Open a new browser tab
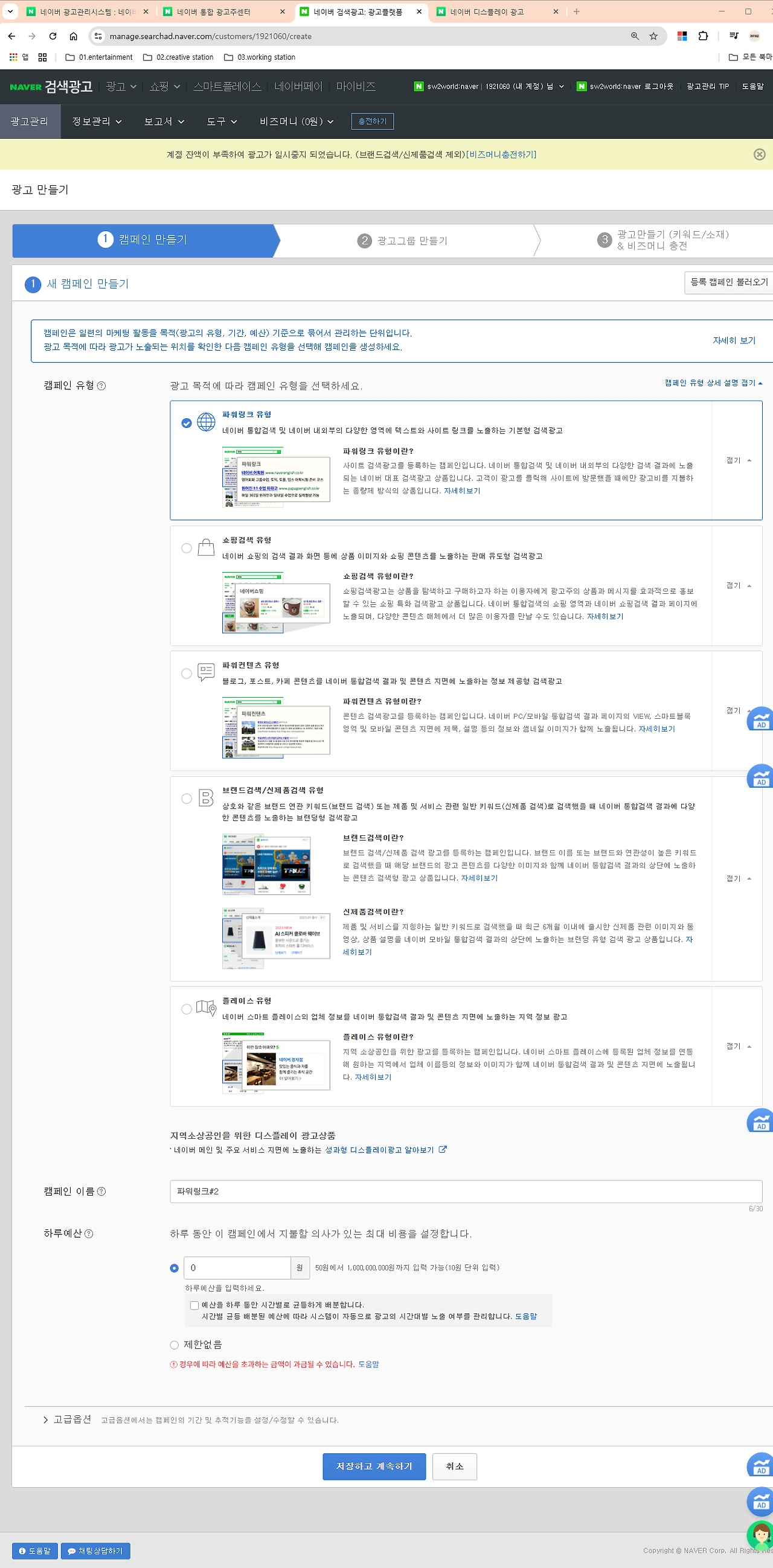 tap(576, 11)
